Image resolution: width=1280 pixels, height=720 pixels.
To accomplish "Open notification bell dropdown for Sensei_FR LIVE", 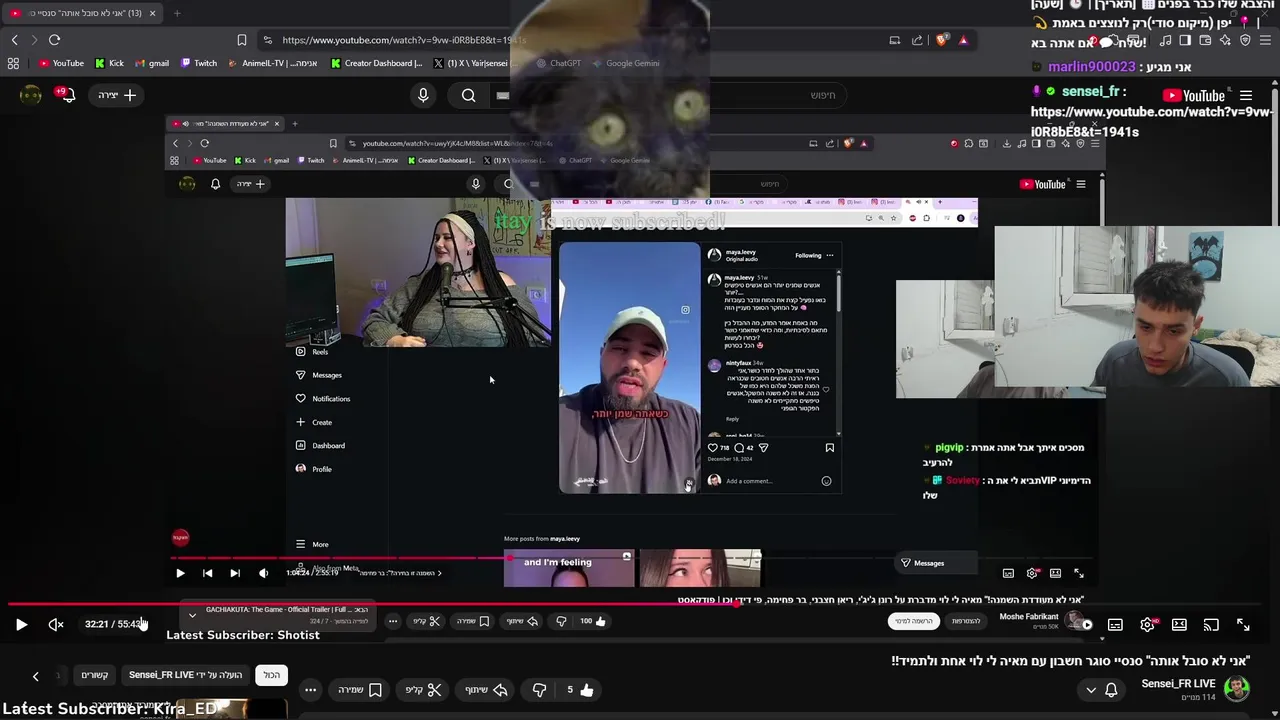I will pyautogui.click(x=1101, y=690).
